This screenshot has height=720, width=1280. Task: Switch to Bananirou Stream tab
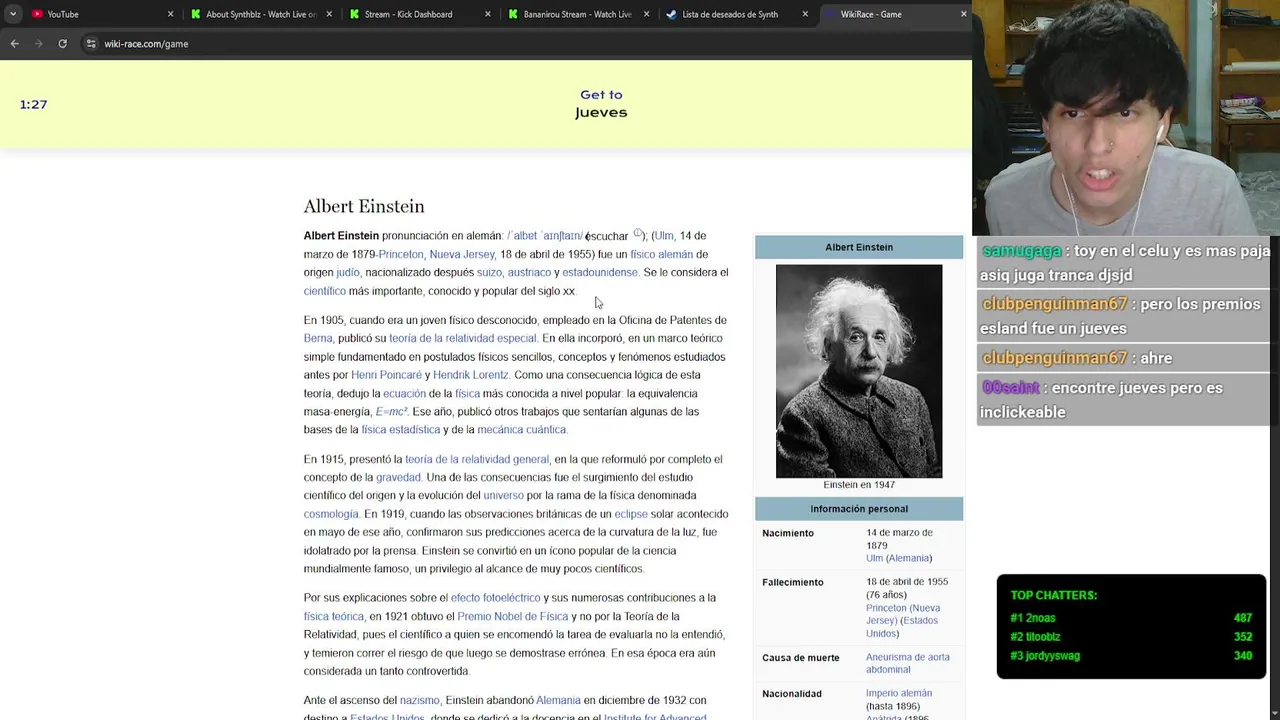pyautogui.click(x=578, y=14)
